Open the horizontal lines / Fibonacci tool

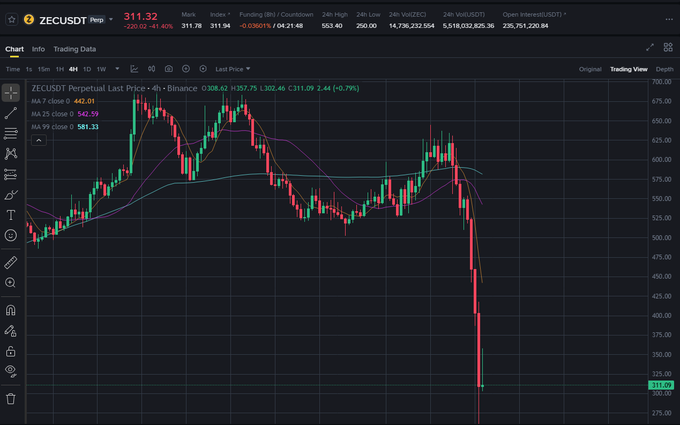coord(11,133)
